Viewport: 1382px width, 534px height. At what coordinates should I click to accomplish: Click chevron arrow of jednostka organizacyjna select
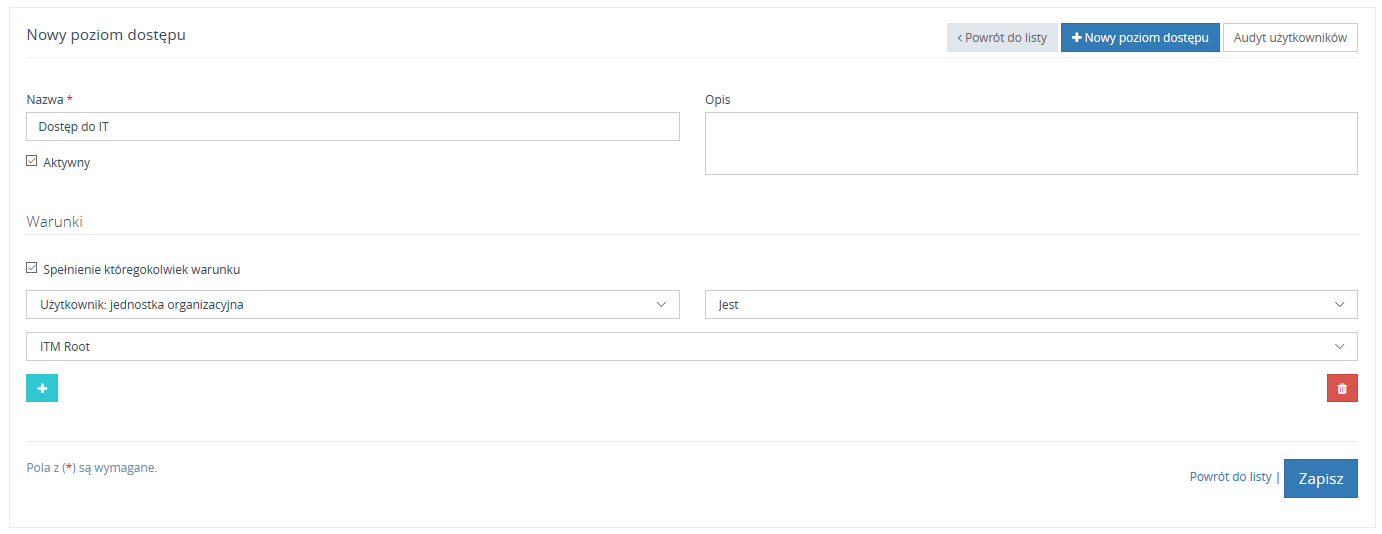tap(661, 305)
